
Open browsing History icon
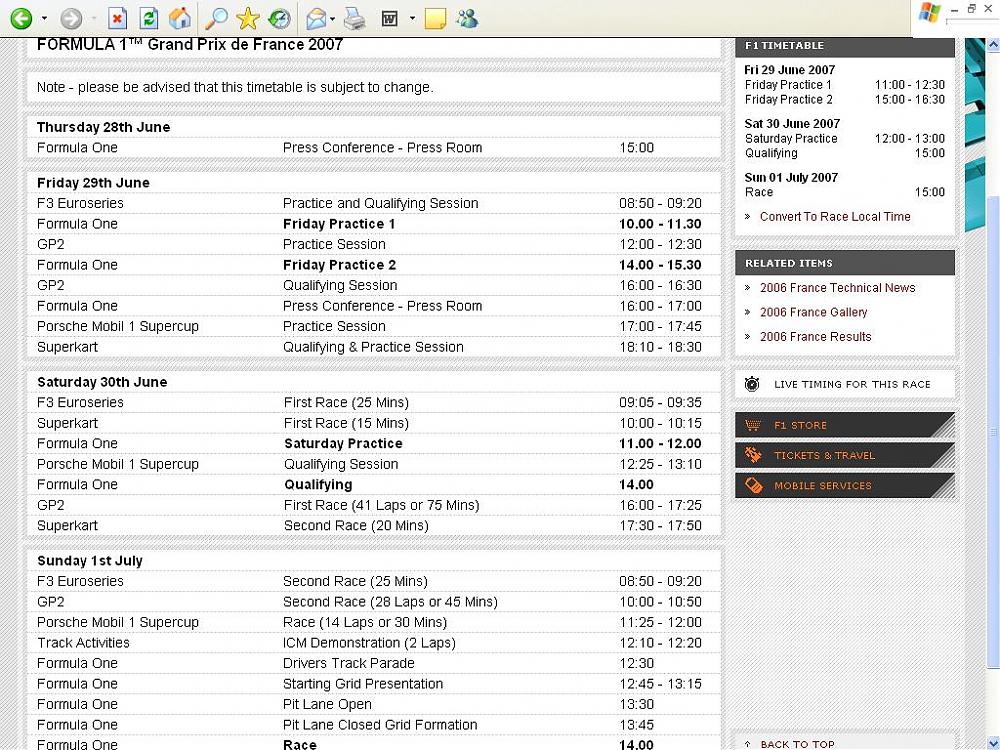280,18
